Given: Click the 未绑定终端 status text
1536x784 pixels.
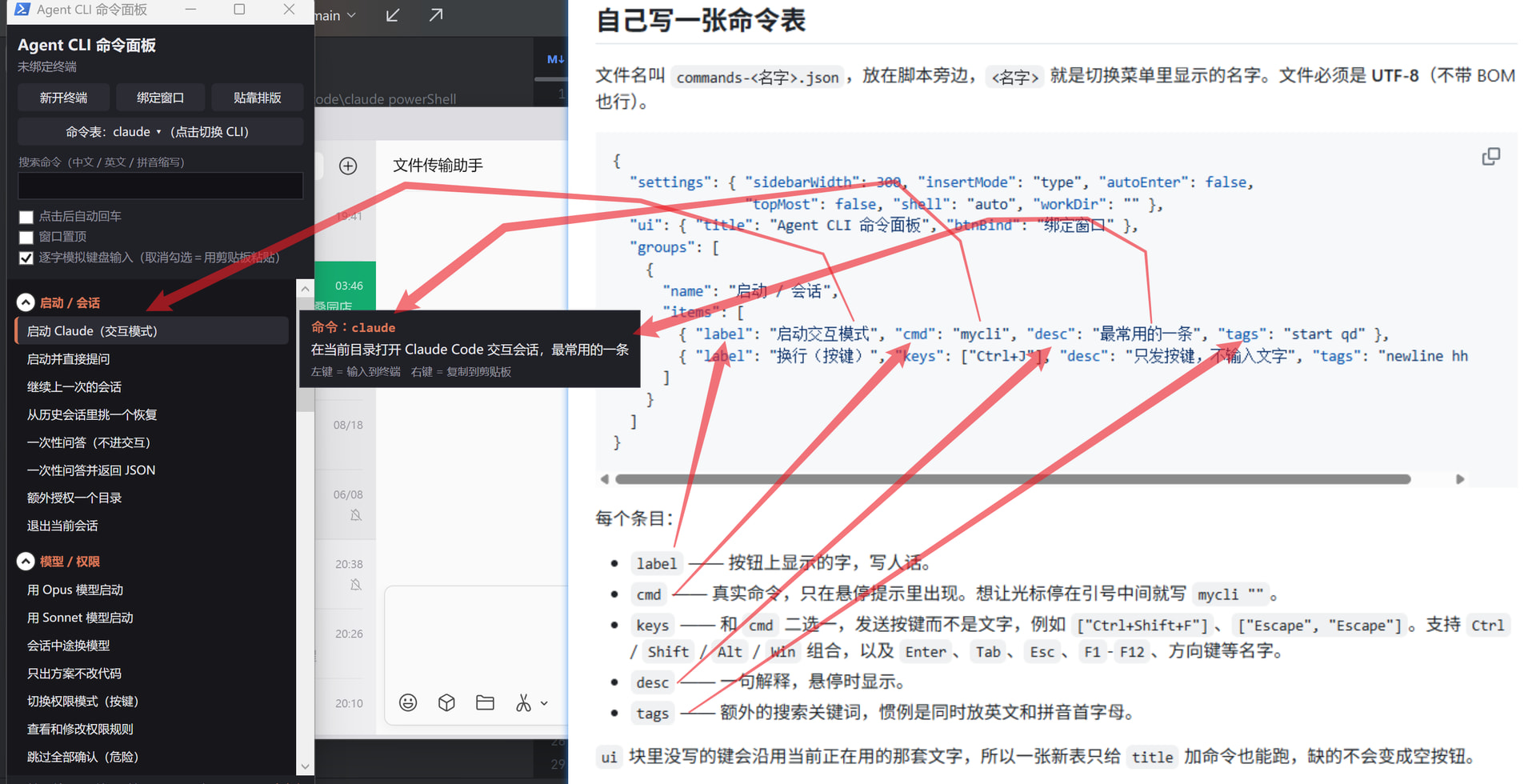Looking at the screenshot, I should [x=47, y=66].
